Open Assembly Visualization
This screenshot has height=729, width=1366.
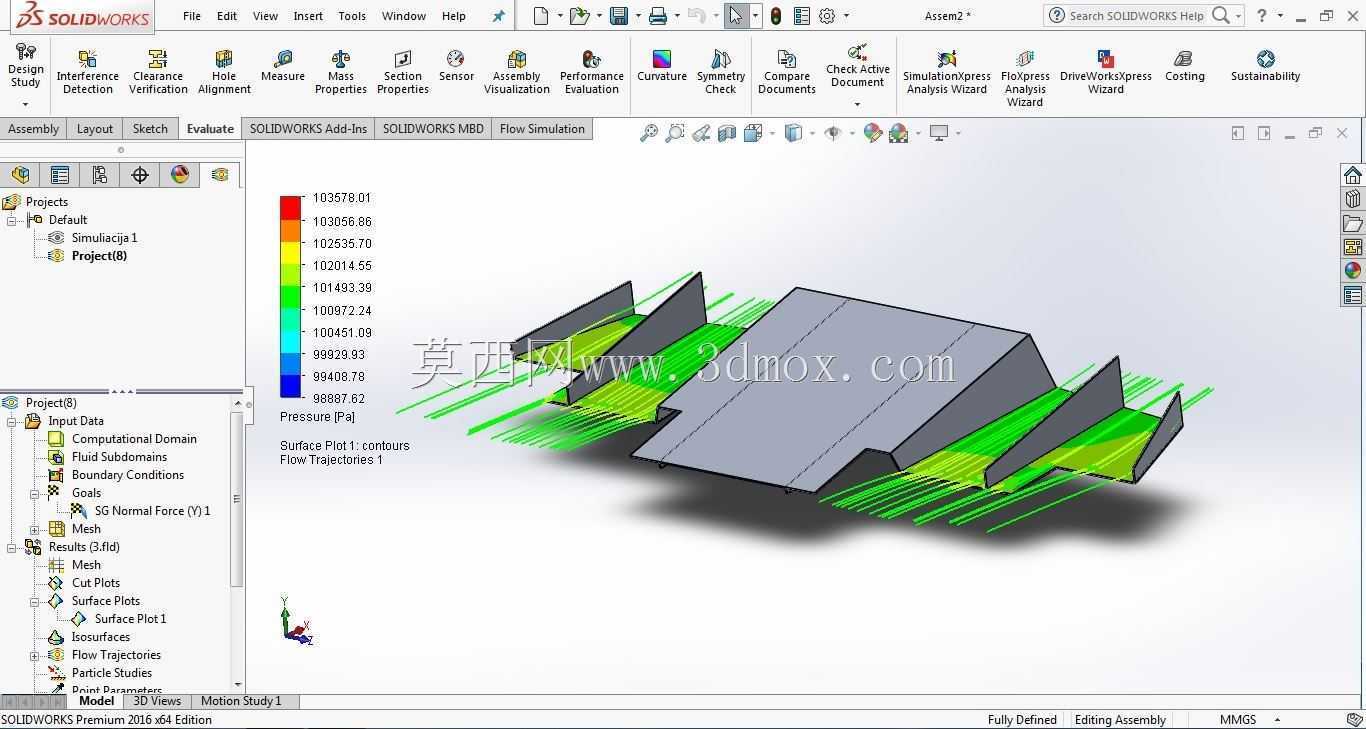(x=517, y=72)
